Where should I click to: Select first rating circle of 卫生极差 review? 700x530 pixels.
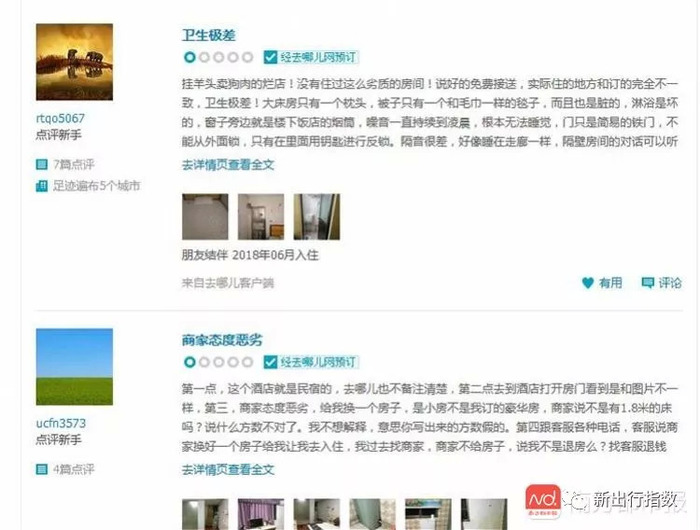190,57
